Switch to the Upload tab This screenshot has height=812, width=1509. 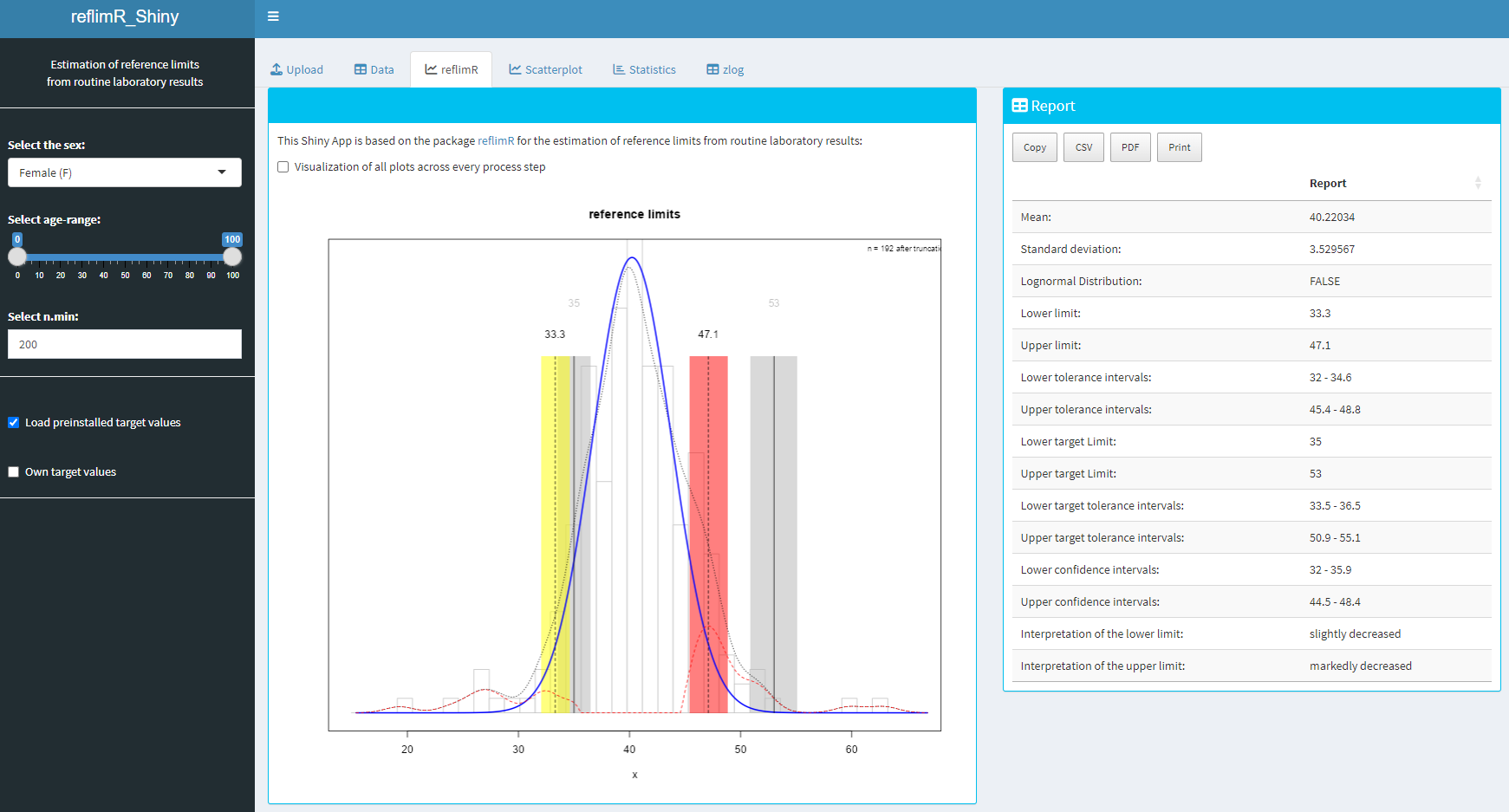[296, 69]
